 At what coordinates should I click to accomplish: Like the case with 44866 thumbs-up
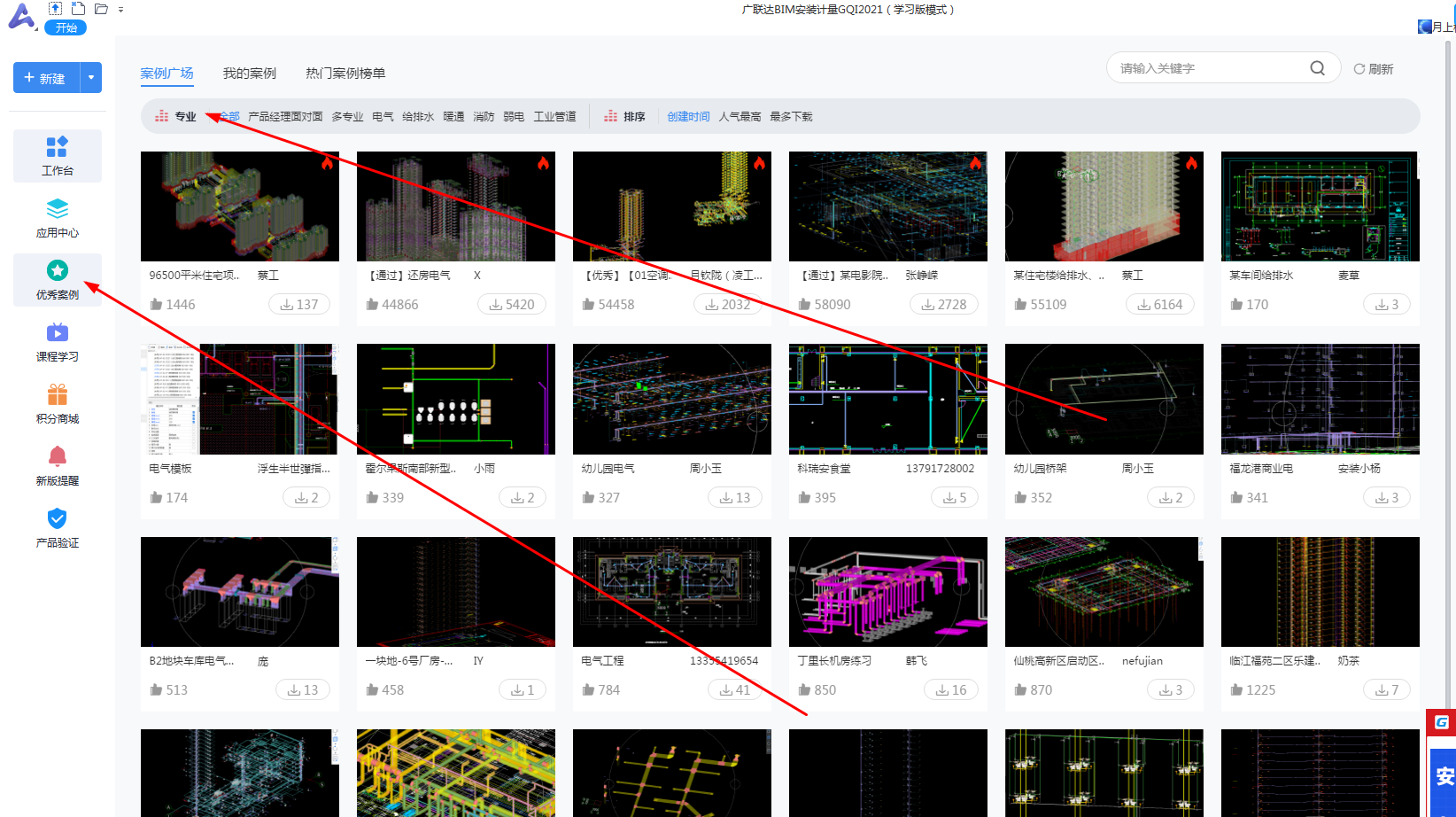pyautogui.click(x=372, y=305)
